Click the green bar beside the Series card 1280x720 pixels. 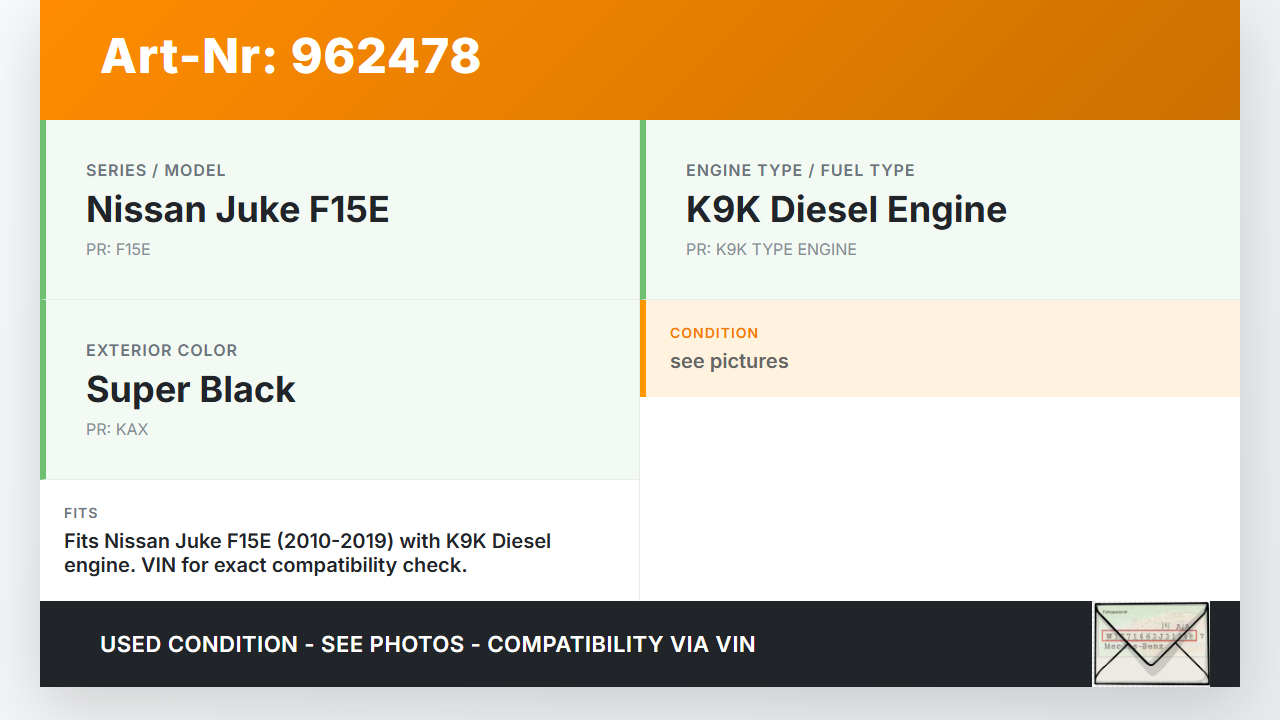pos(43,210)
